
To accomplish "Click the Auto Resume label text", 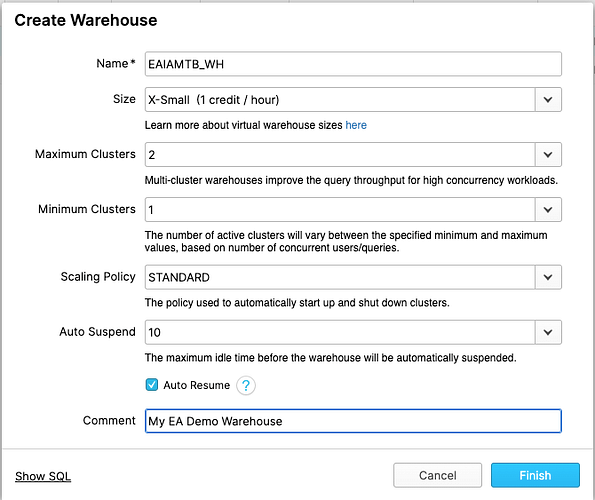I will (x=197, y=385).
